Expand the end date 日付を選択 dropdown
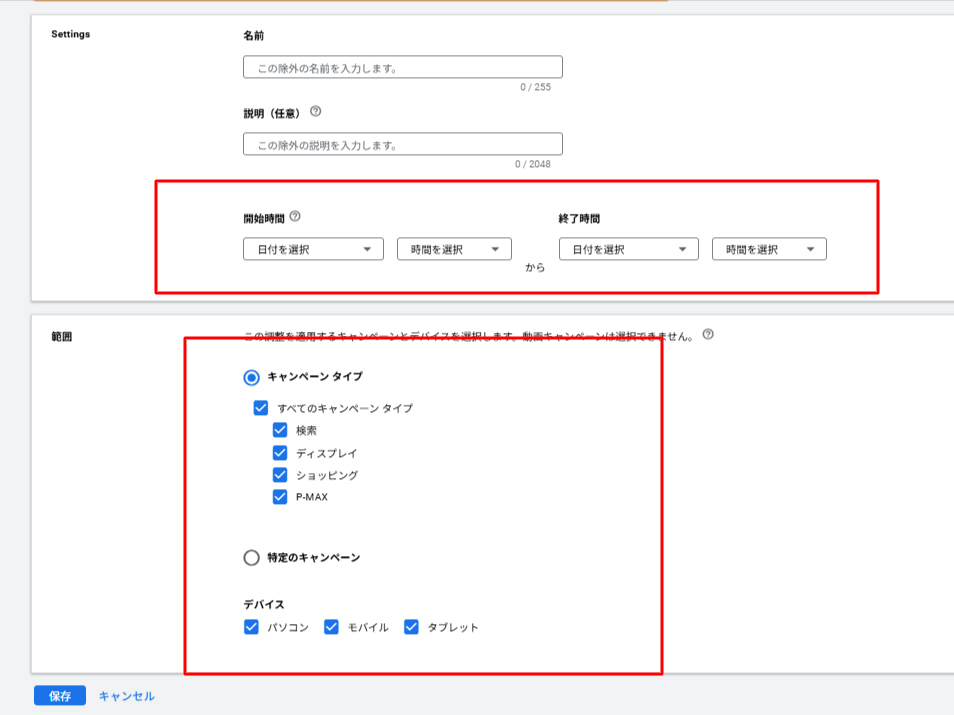The image size is (954, 715). coord(628,249)
